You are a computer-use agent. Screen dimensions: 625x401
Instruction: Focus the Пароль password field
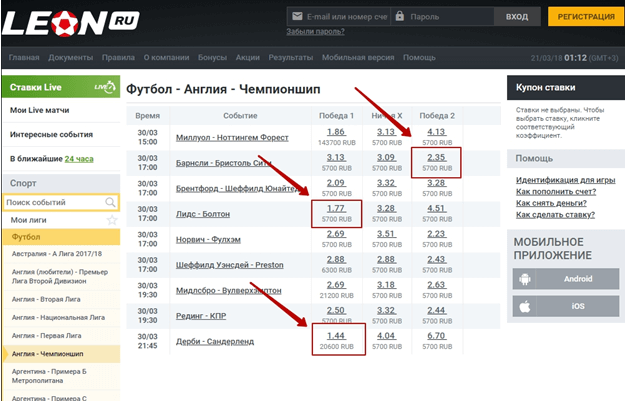[x=442, y=16]
